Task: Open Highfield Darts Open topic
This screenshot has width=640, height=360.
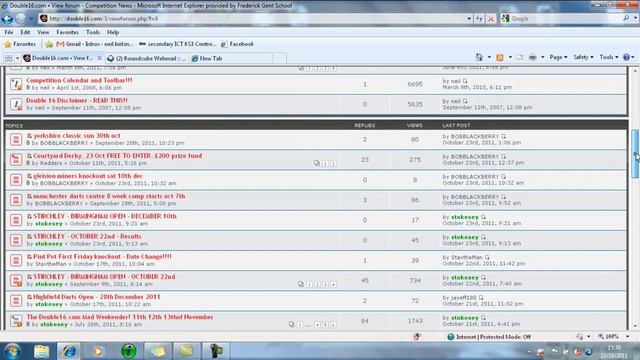Action: click(x=97, y=297)
